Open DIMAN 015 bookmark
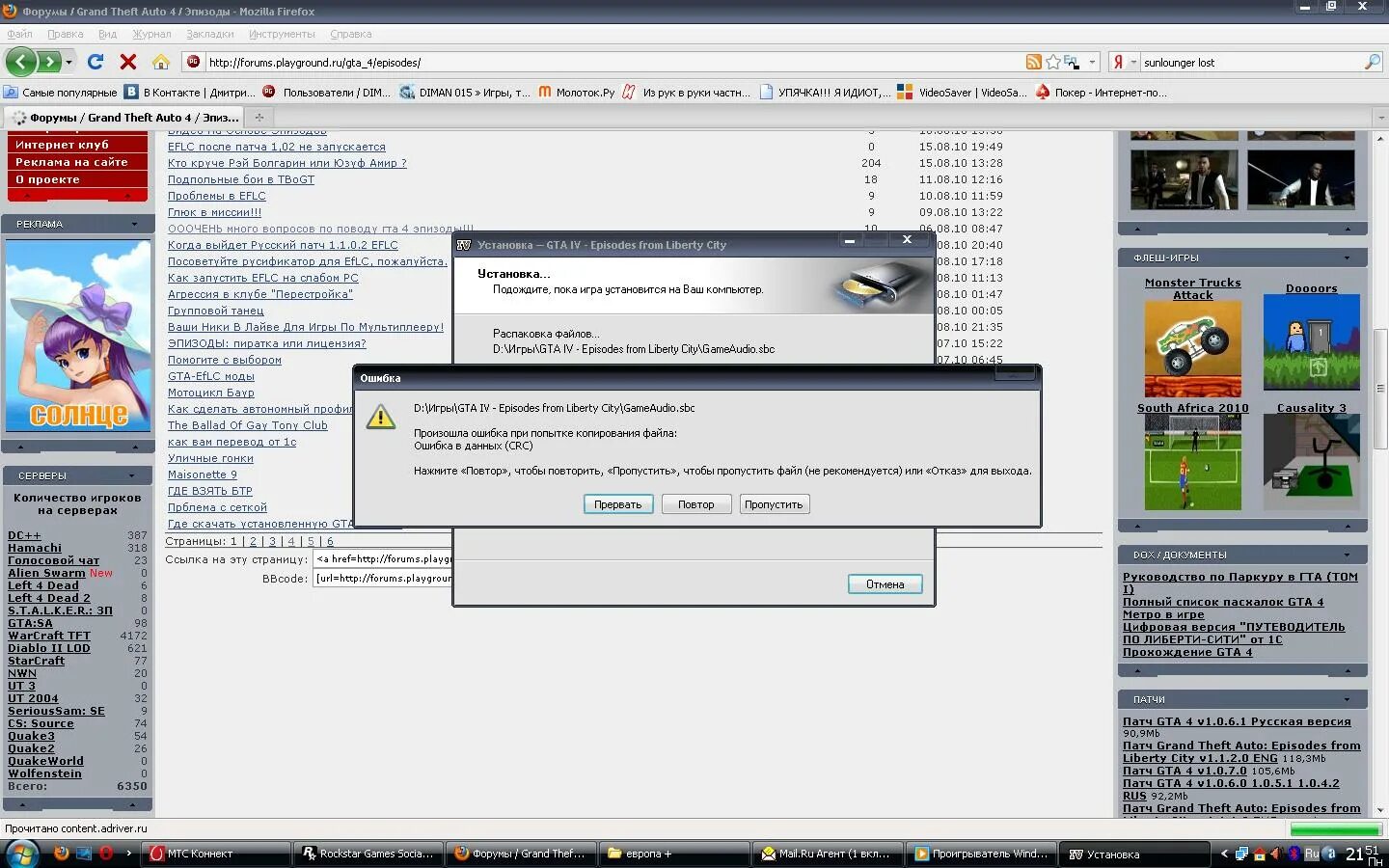Viewport: 1389px width, 868px height. (465, 93)
